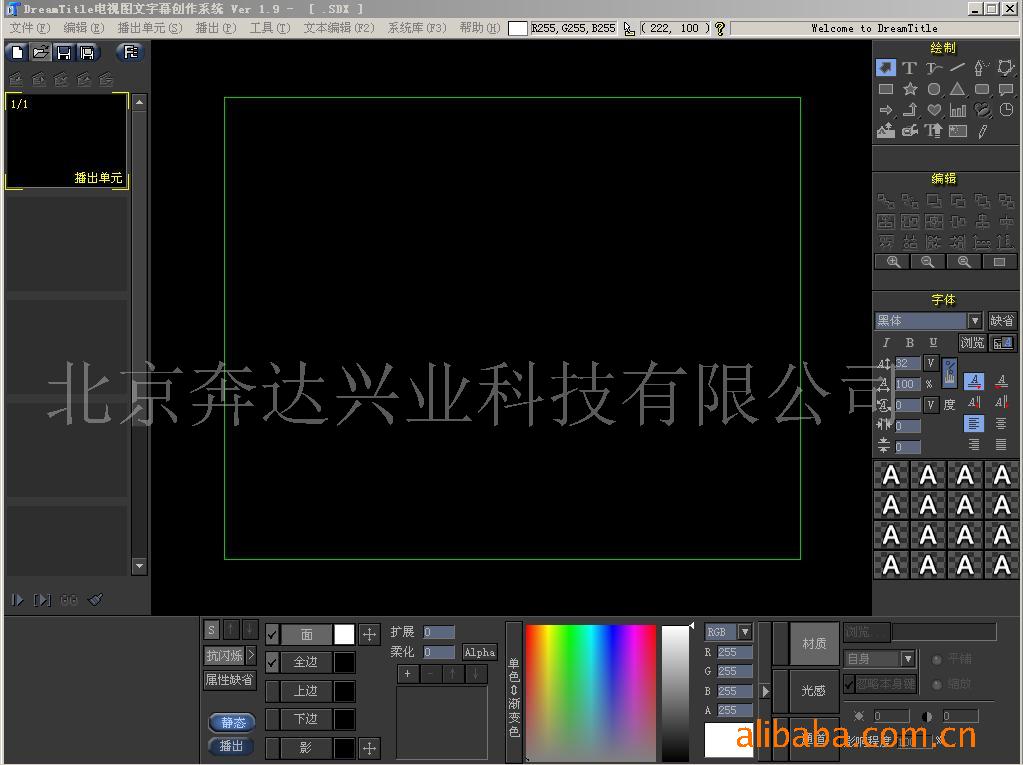Select the straight line tool
This screenshot has height=765, width=1023.
tap(958, 67)
